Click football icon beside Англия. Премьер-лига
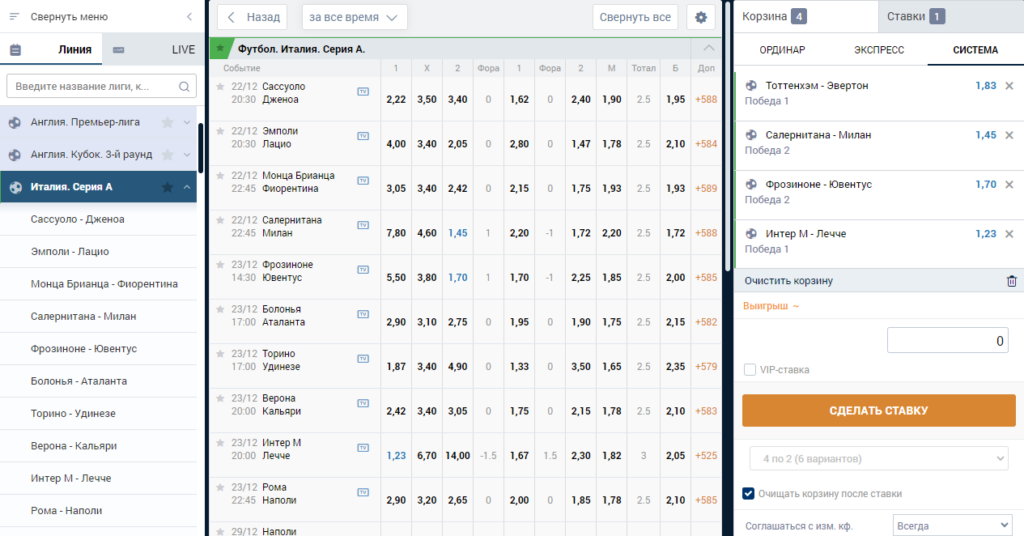The height and width of the screenshot is (536, 1024). [x=15, y=122]
